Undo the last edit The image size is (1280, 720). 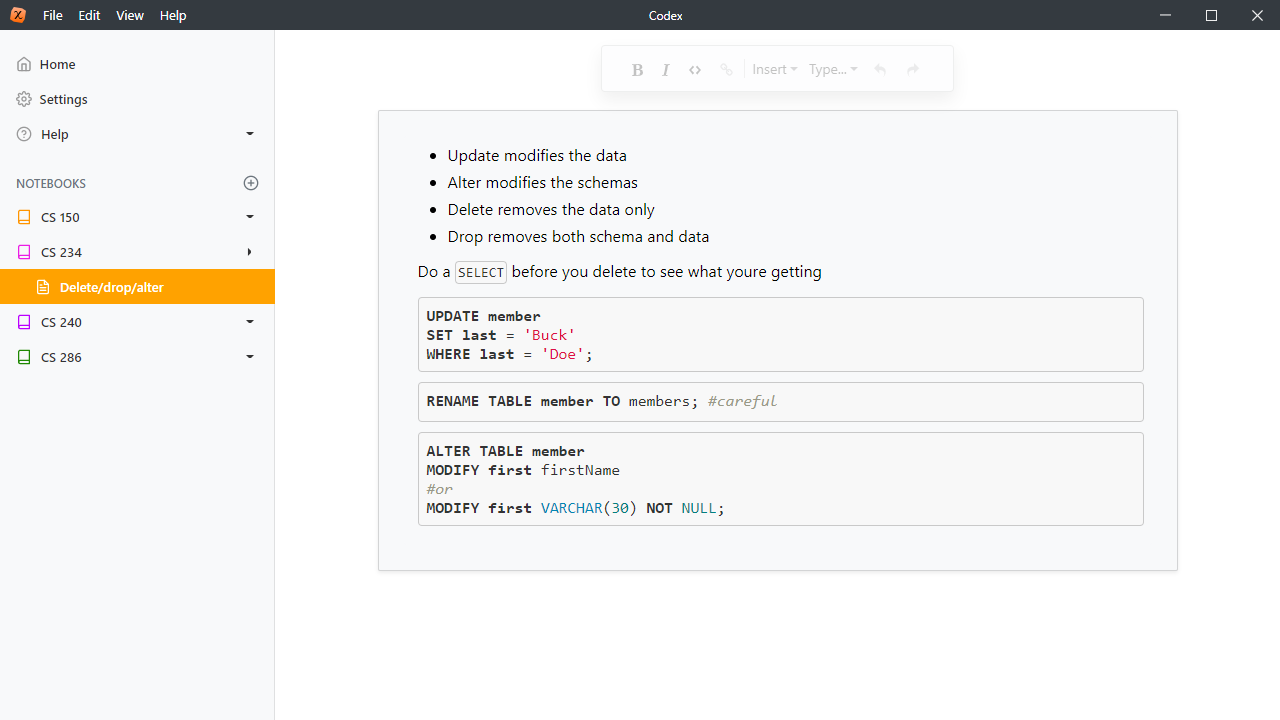880,70
